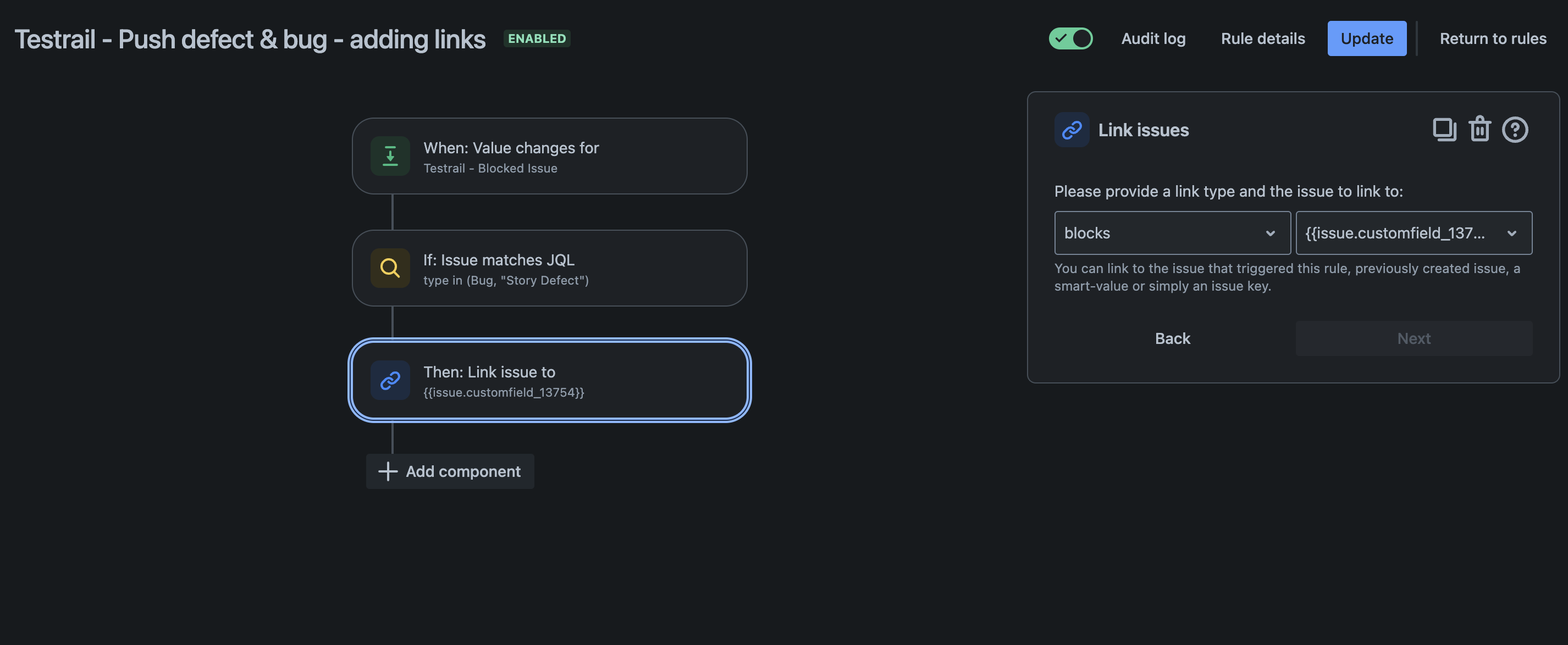Click the JQL magnifier condition icon
Viewport: 1568px width, 645px height.
point(390,268)
